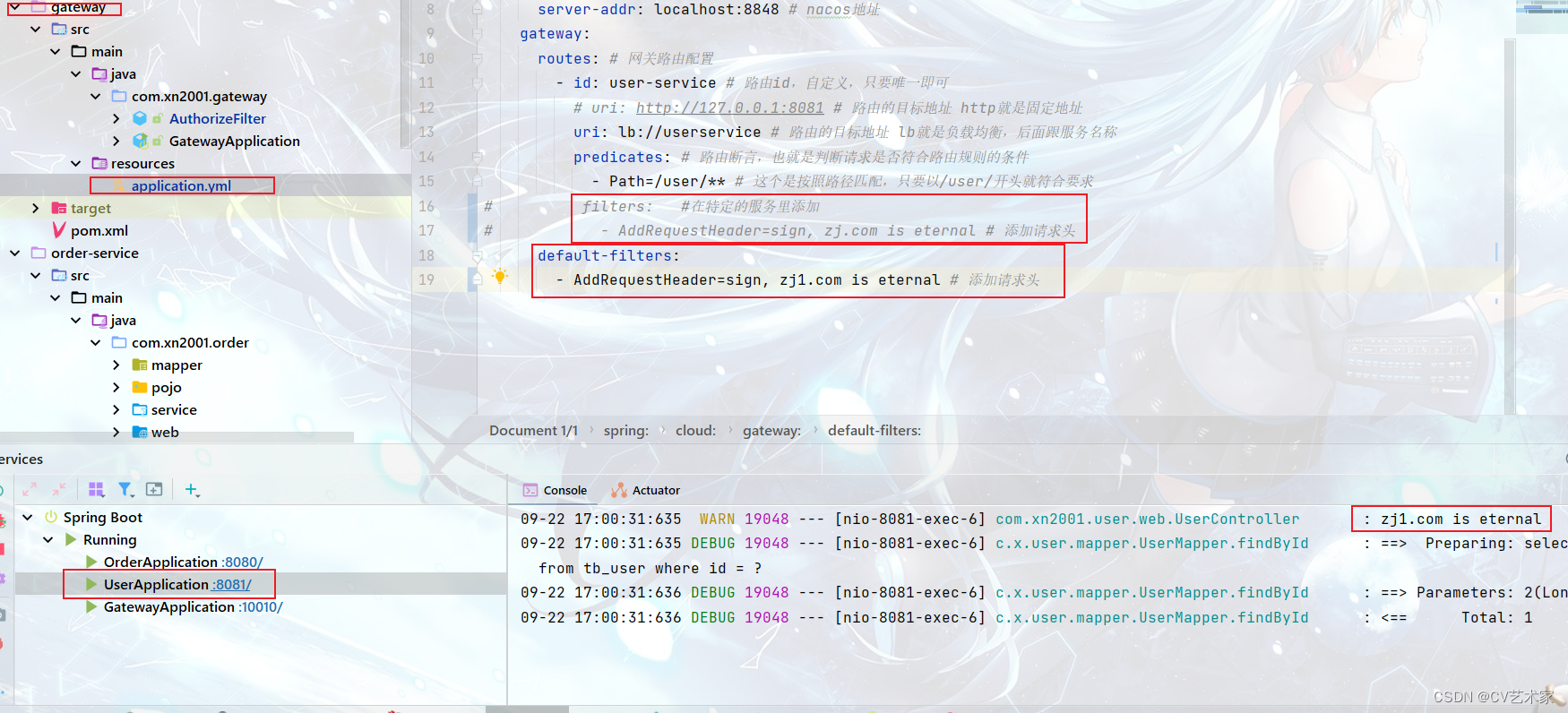Image resolution: width=1568 pixels, height=713 pixels.
Task: Click the com.xn2001.user.web.UserController log link
Action: (1148, 519)
